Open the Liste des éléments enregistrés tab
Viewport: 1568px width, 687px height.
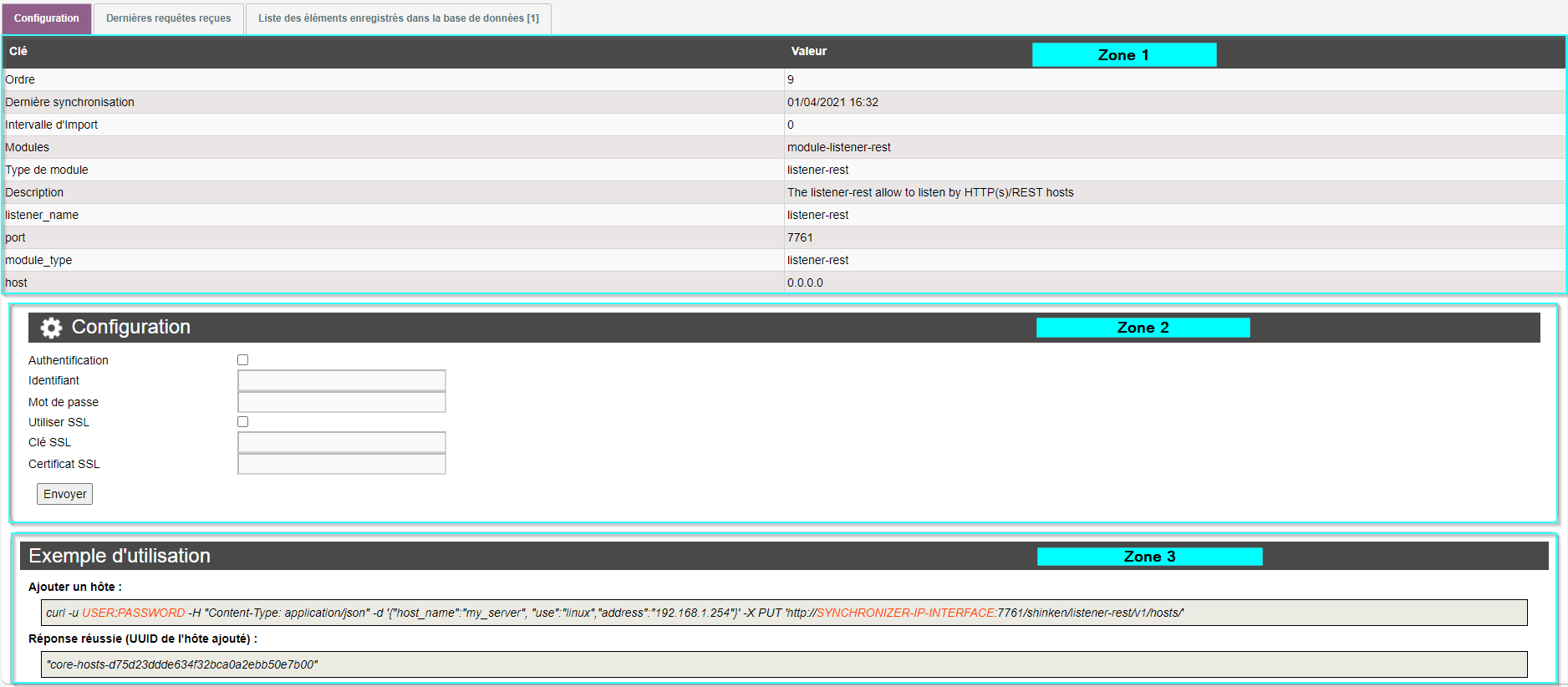pos(398,18)
